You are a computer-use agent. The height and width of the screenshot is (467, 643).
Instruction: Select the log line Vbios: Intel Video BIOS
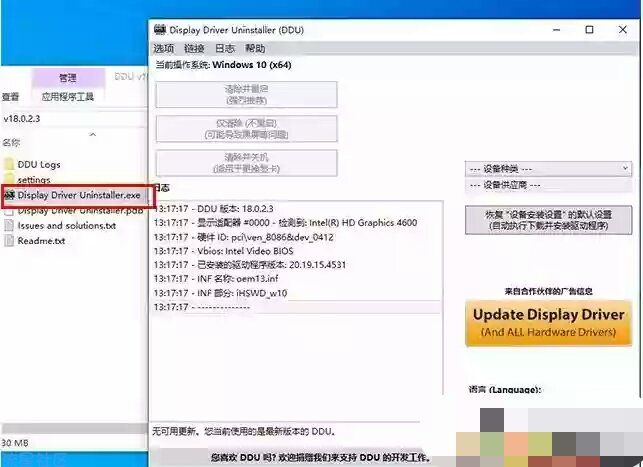223,251
